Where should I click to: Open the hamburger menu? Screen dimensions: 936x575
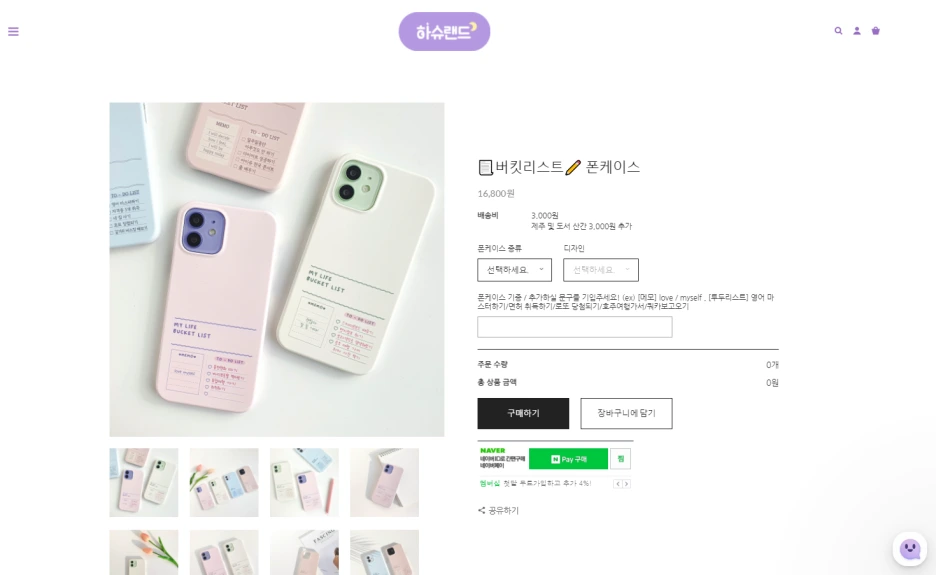pyautogui.click(x=13, y=32)
